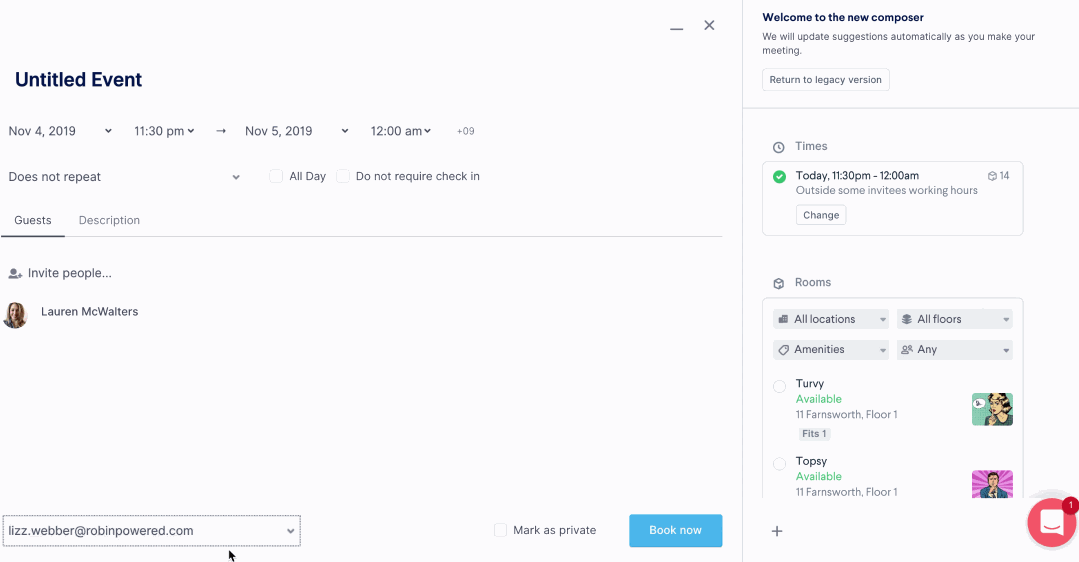Click the +09 timezone offset label
The width and height of the screenshot is (1079, 562).
click(465, 131)
